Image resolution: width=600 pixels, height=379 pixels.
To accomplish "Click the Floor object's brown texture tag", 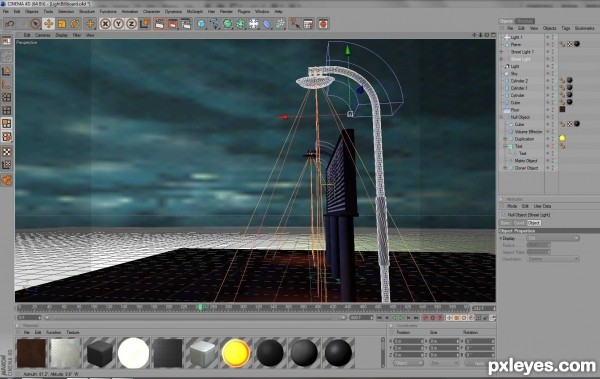I will coord(562,109).
